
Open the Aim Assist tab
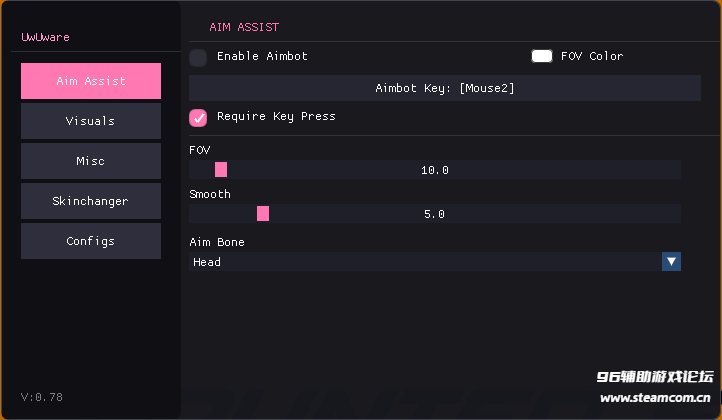[90, 81]
